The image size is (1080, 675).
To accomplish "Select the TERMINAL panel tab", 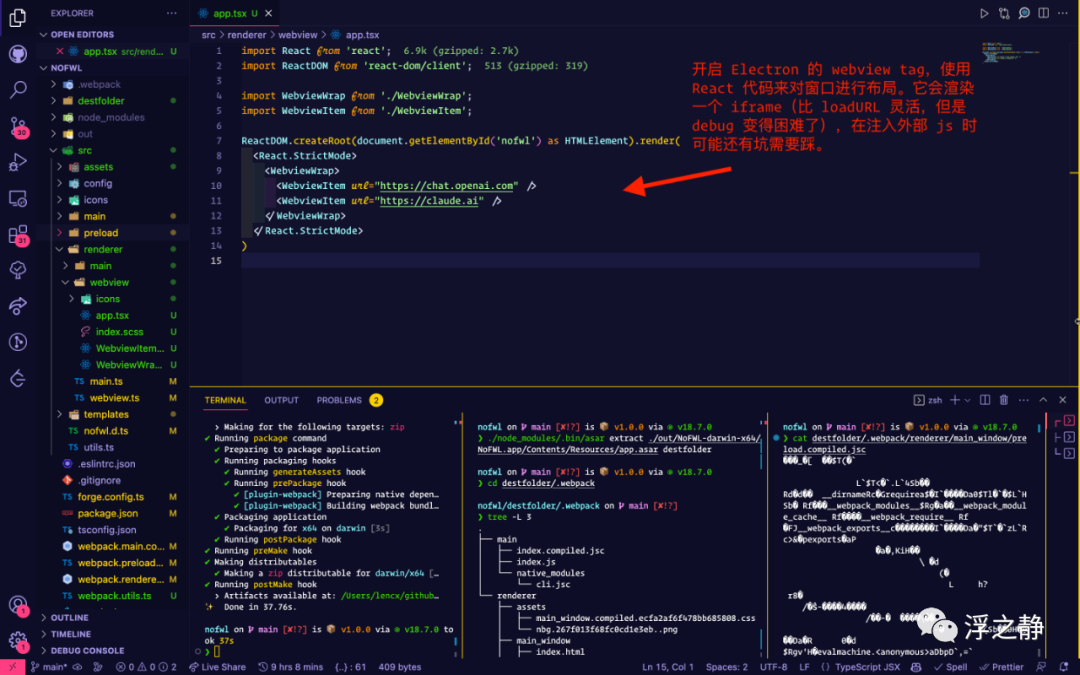I will click(225, 400).
